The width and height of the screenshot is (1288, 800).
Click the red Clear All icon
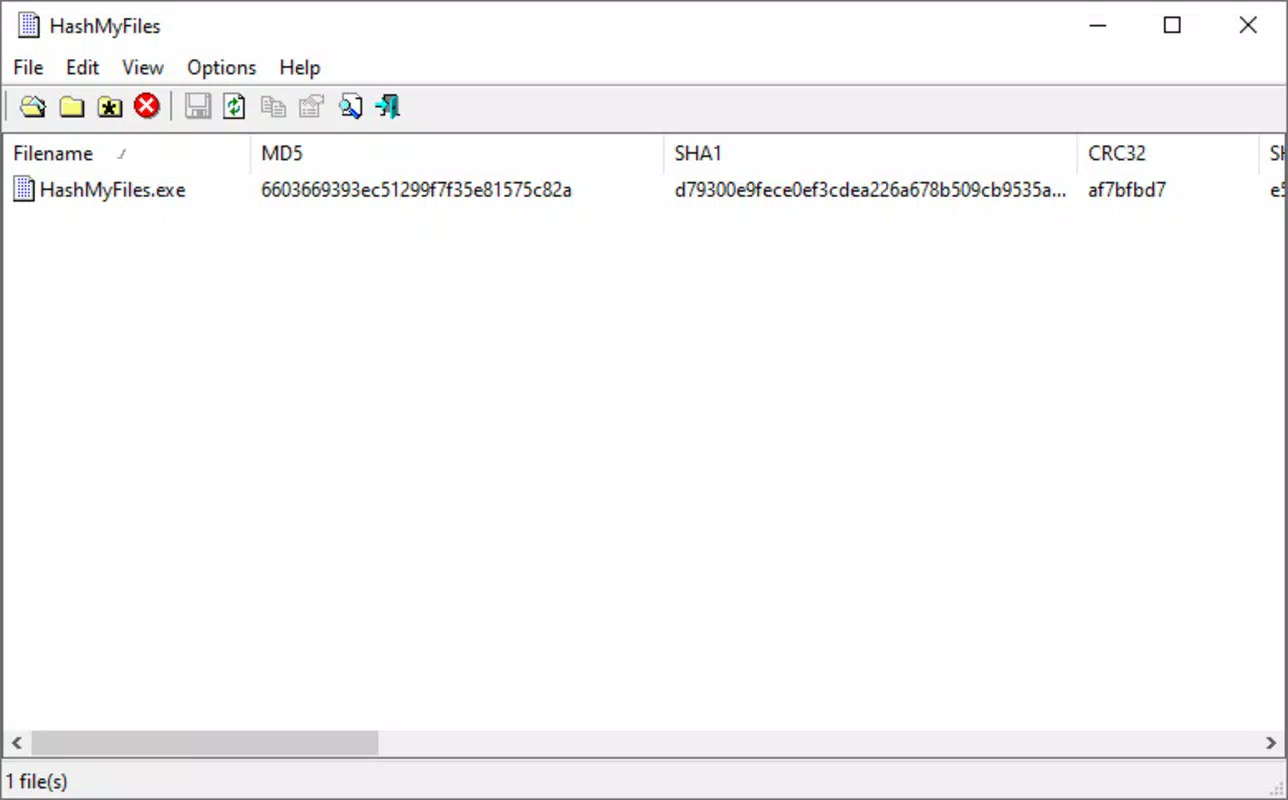pyautogui.click(x=147, y=106)
